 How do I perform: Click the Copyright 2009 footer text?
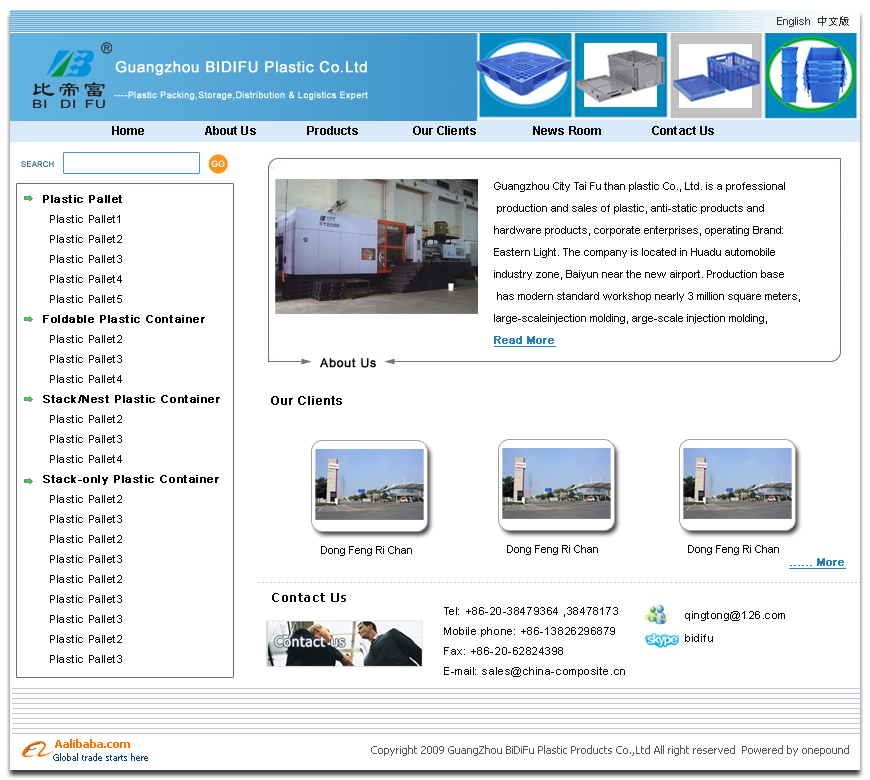click(x=553, y=750)
